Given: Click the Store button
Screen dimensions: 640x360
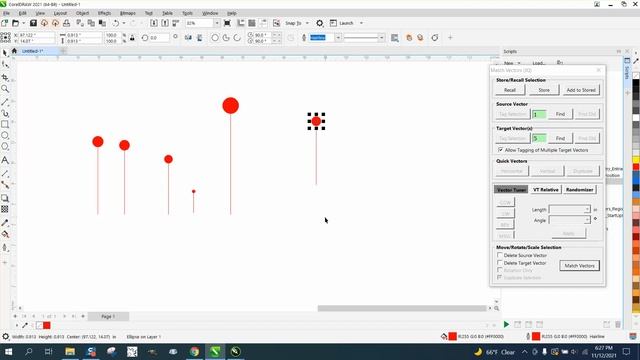Looking at the screenshot, I should click(x=544, y=90).
